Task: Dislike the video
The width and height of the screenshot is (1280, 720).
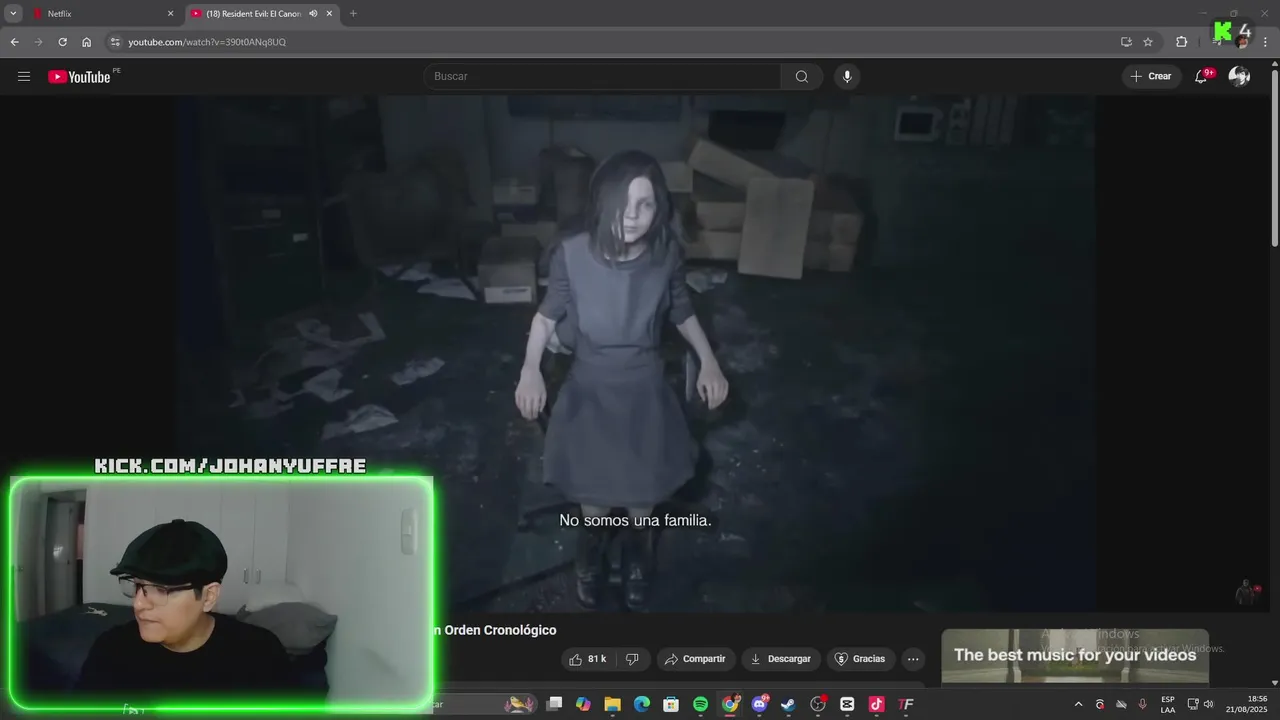Action: [632, 659]
